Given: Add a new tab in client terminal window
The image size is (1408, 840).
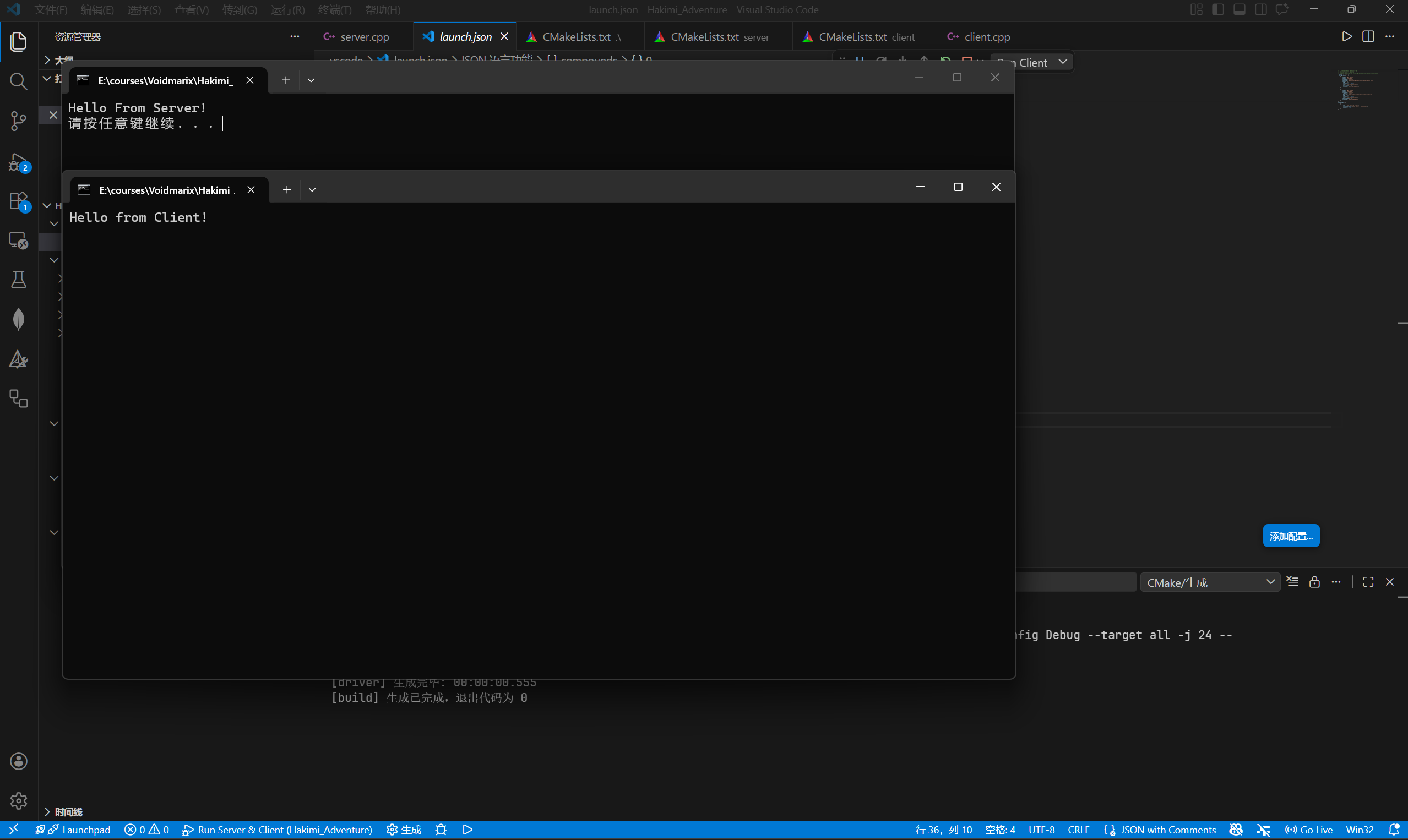Looking at the screenshot, I should coord(287,189).
